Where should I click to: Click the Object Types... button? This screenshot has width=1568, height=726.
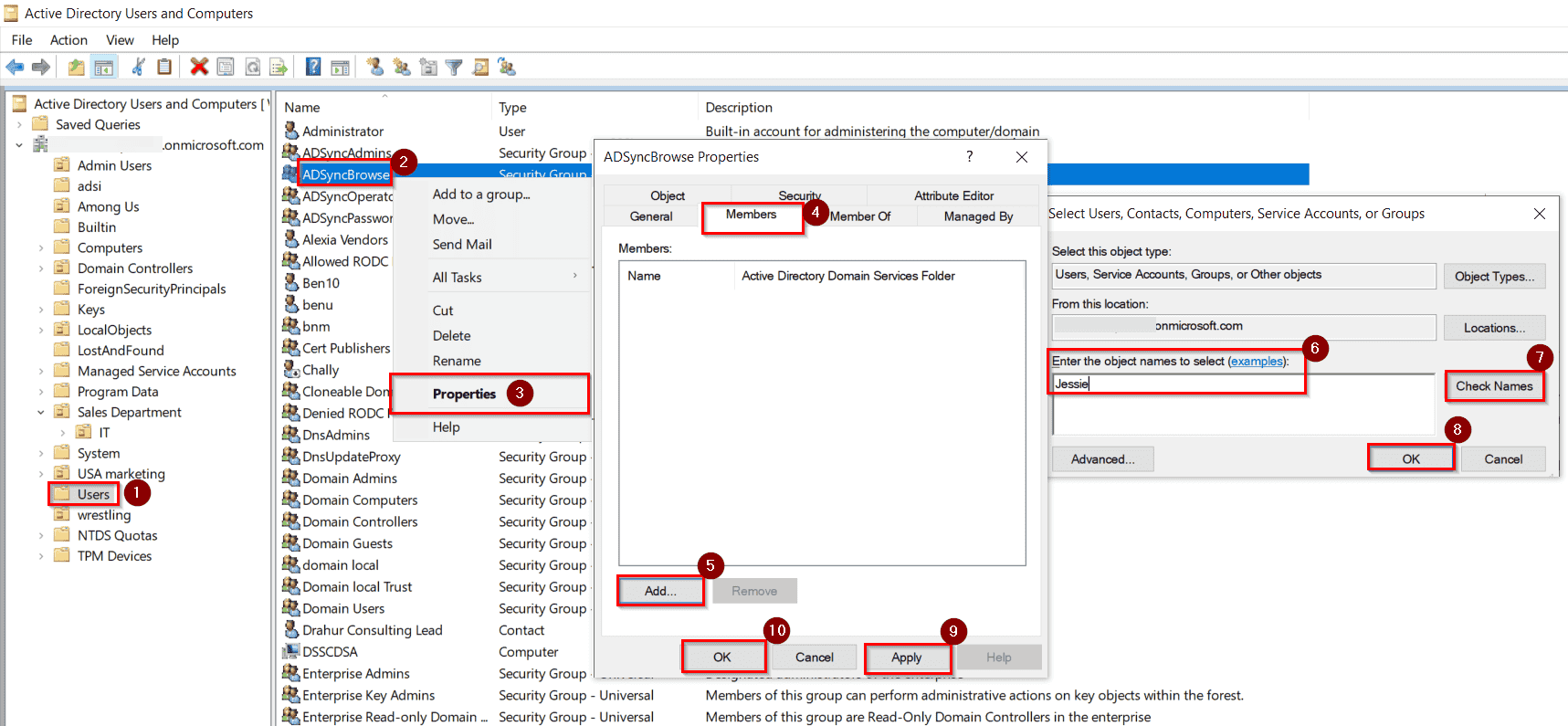pyautogui.click(x=1494, y=277)
